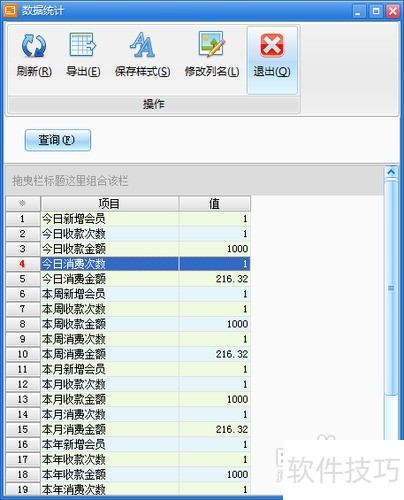Image resolution: width=404 pixels, height=500 pixels.
Task: Select row 本周新增会员
Action: (128, 294)
